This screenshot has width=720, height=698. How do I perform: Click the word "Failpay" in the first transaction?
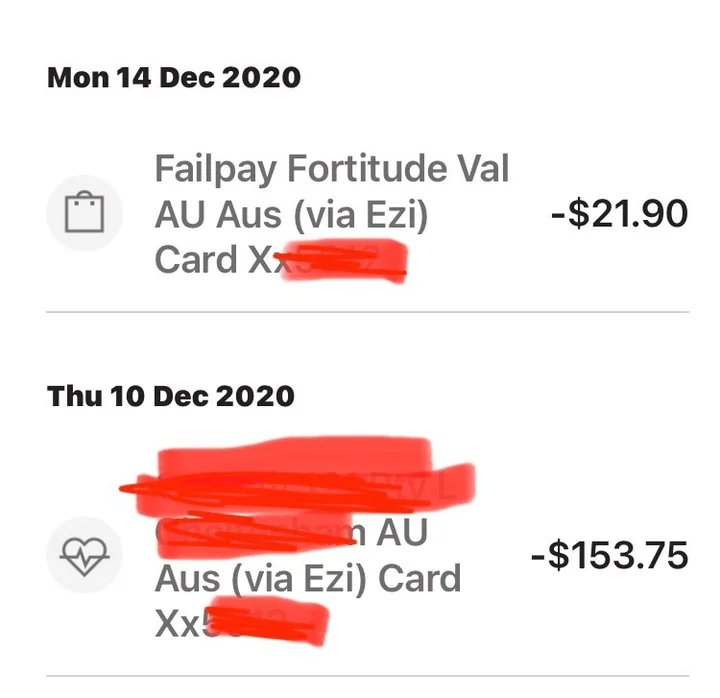[x=215, y=169]
